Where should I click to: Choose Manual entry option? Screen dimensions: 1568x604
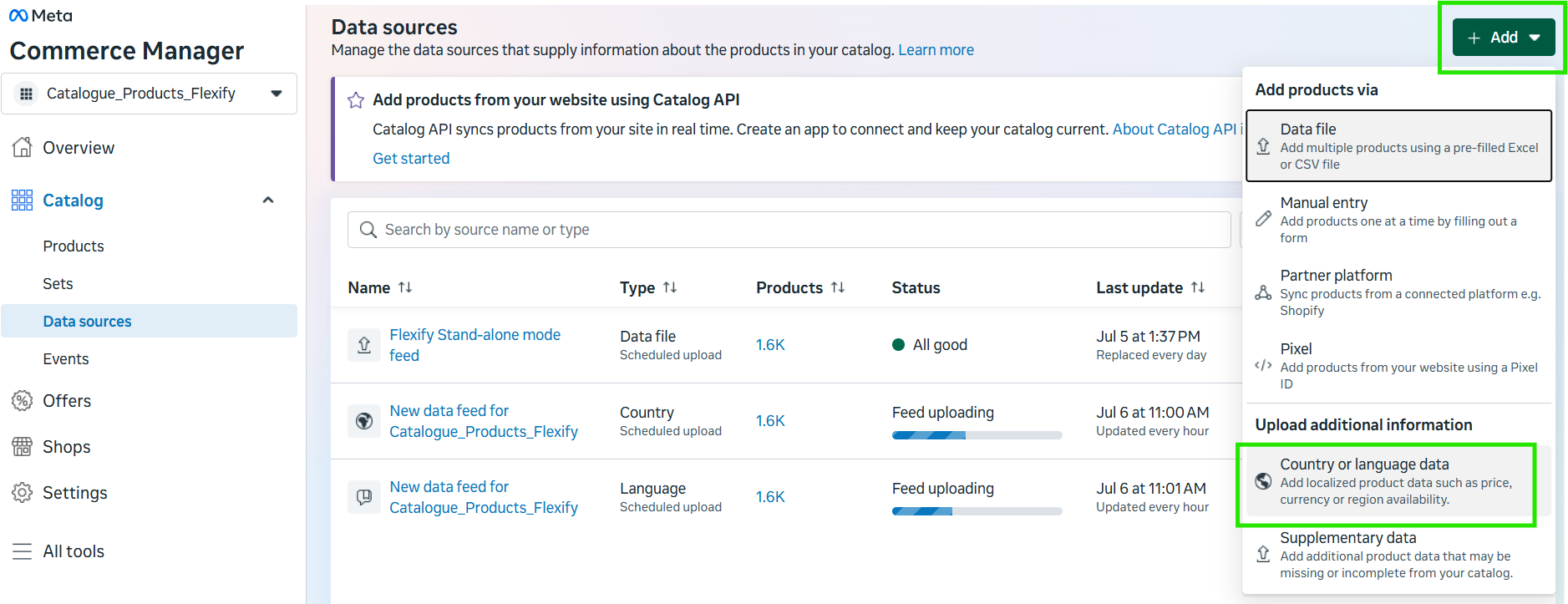1398,219
